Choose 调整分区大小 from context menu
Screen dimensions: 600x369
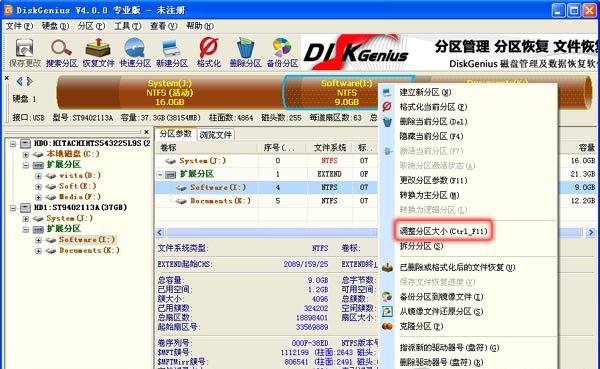[443, 231]
